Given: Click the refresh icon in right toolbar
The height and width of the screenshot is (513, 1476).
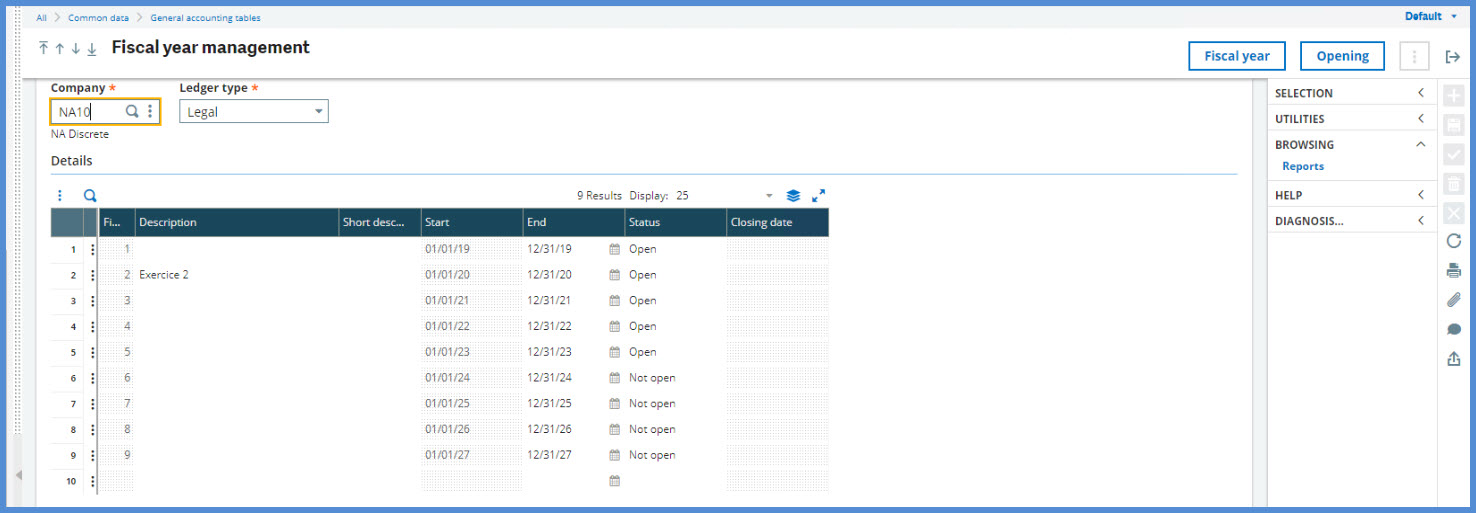Looking at the screenshot, I should pyautogui.click(x=1453, y=241).
